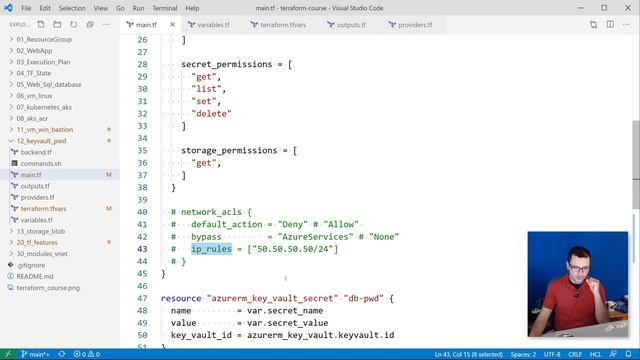
Task: Click the VS Code logo icon in title bar
Action: pyautogui.click(x=8, y=8)
